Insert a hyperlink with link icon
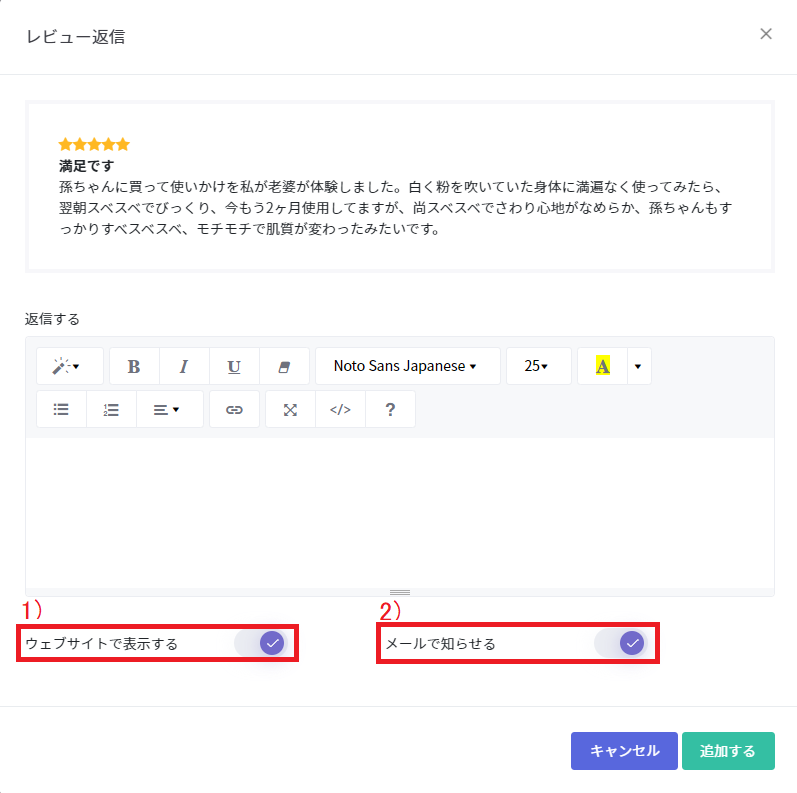 point(234,409)
